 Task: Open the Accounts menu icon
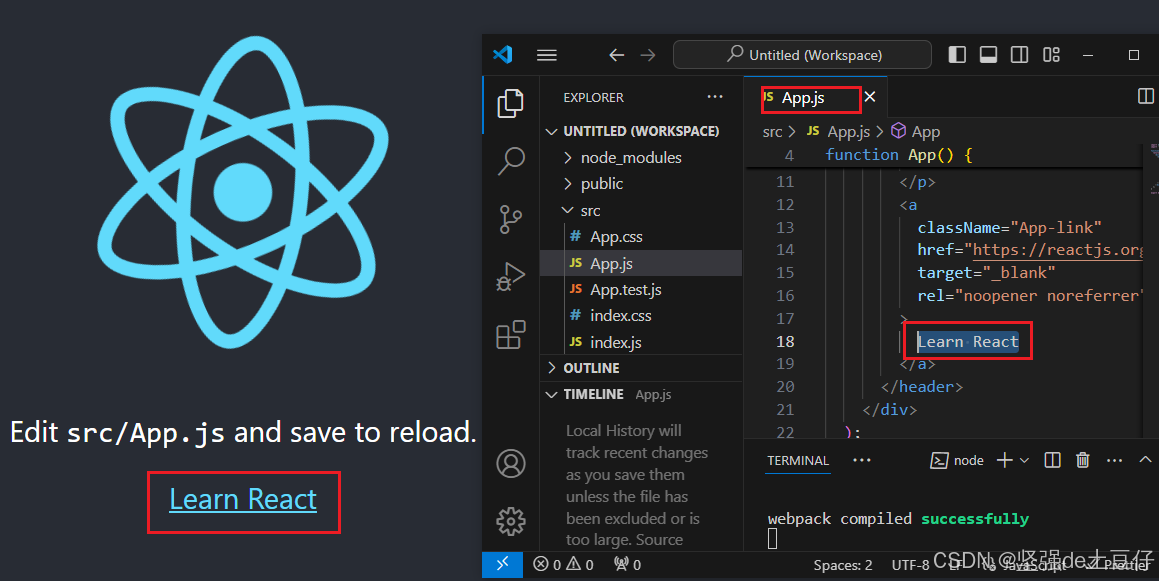(x=511, y=463)
